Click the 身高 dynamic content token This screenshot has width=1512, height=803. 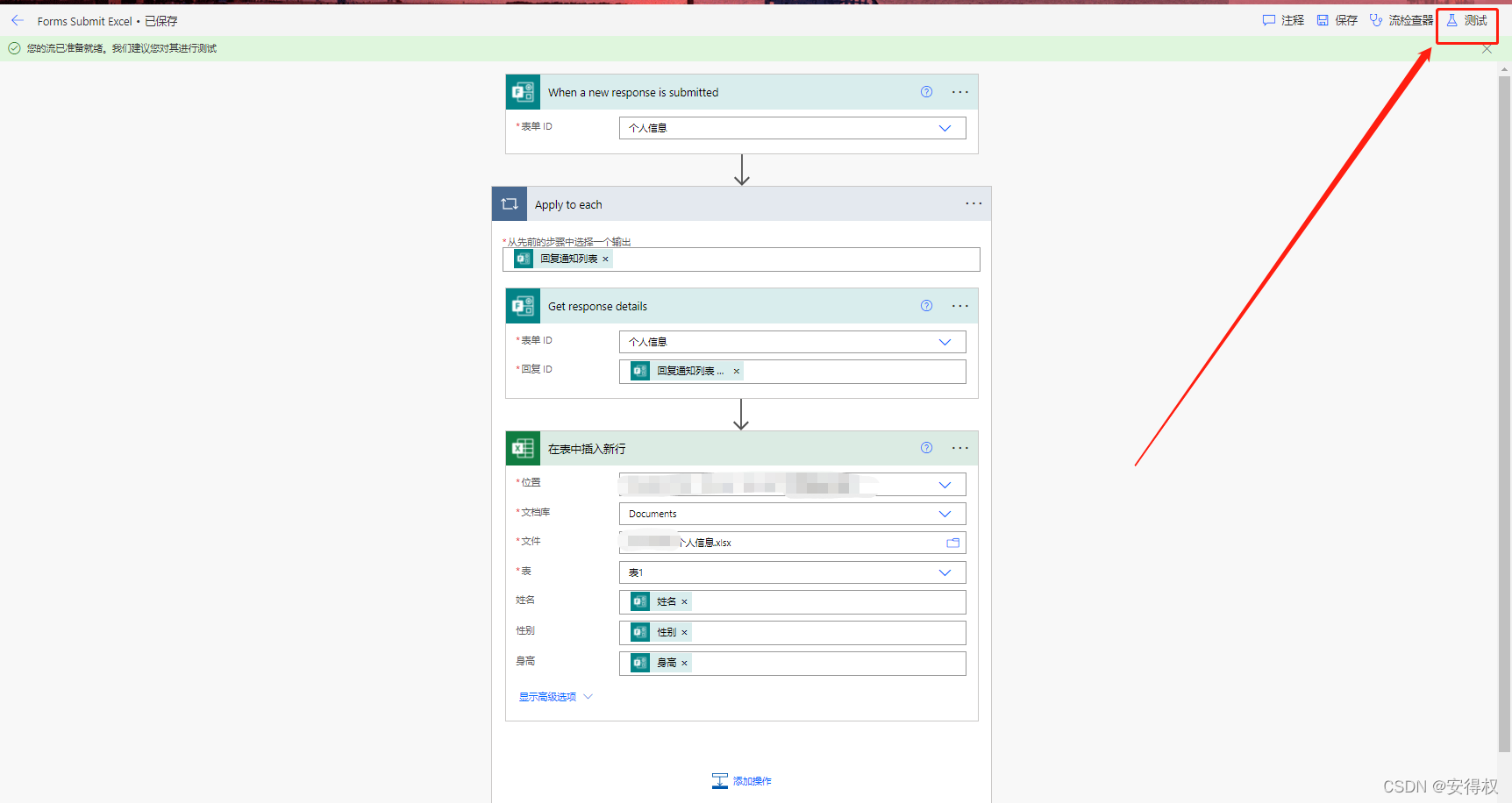(660, 663)
